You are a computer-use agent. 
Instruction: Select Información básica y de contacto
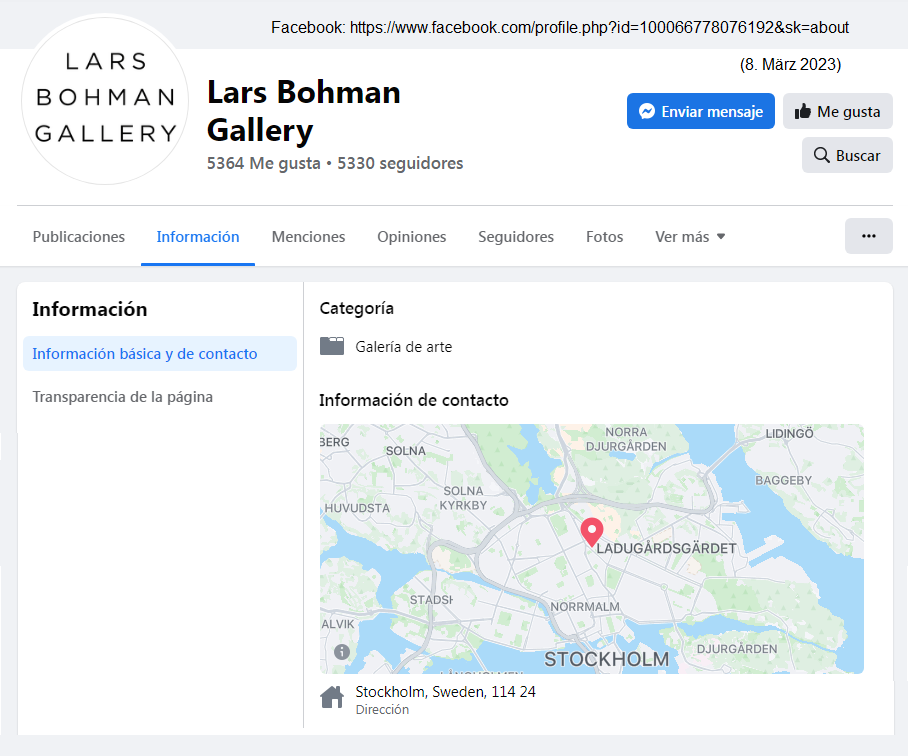(160, 354)
